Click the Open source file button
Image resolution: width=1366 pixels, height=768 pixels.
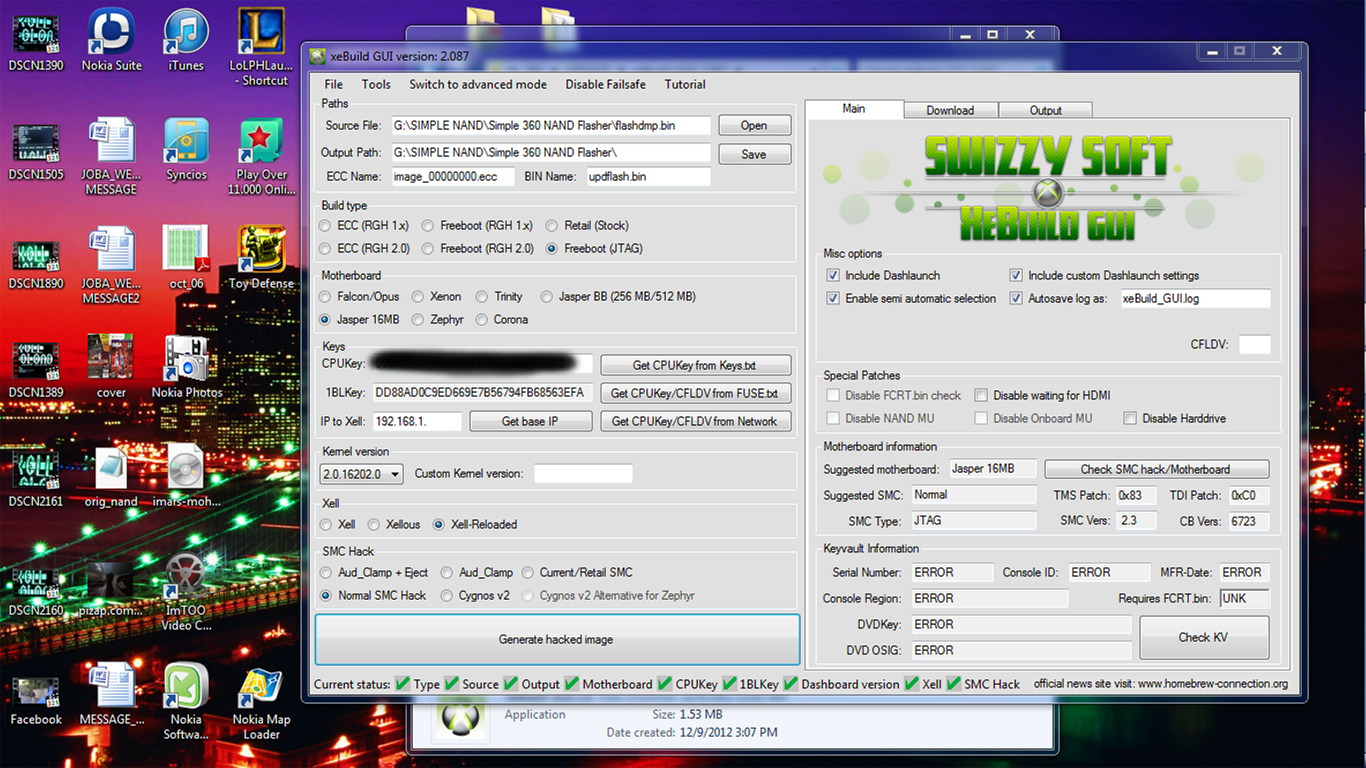click(754, 125)
